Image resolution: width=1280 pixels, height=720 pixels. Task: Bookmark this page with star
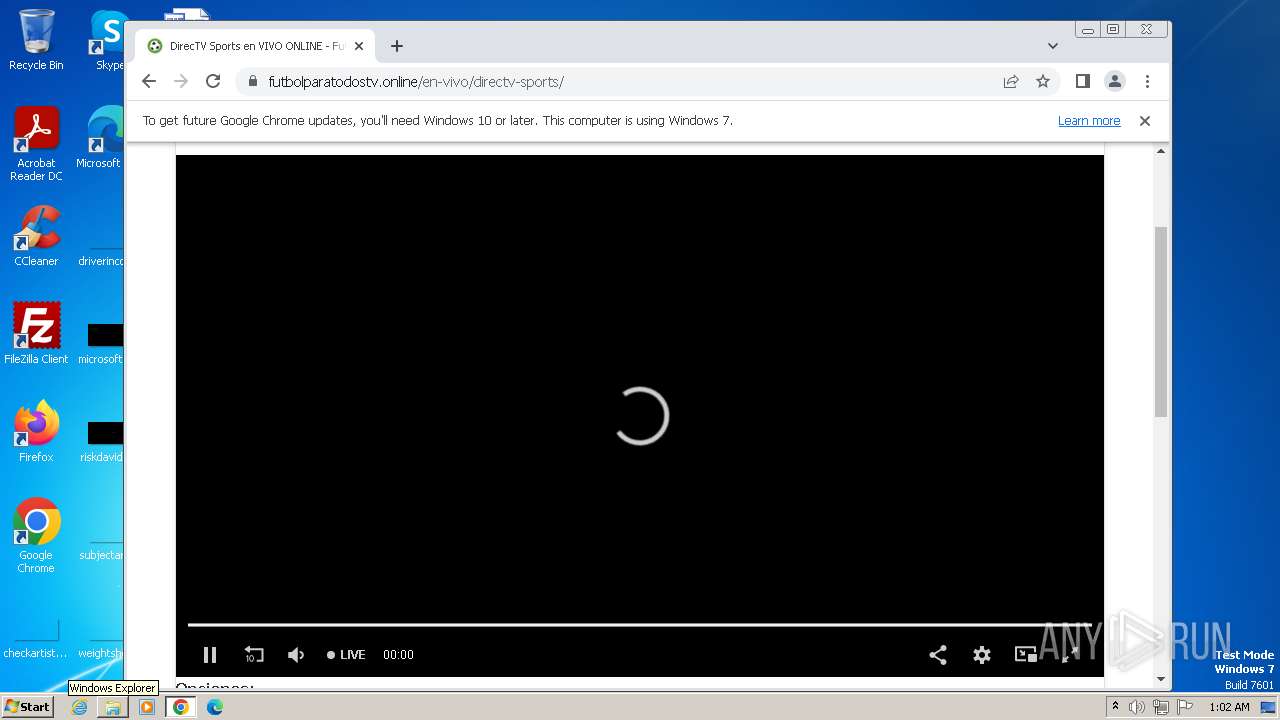pyautogui.click(x=1043, y=81)
